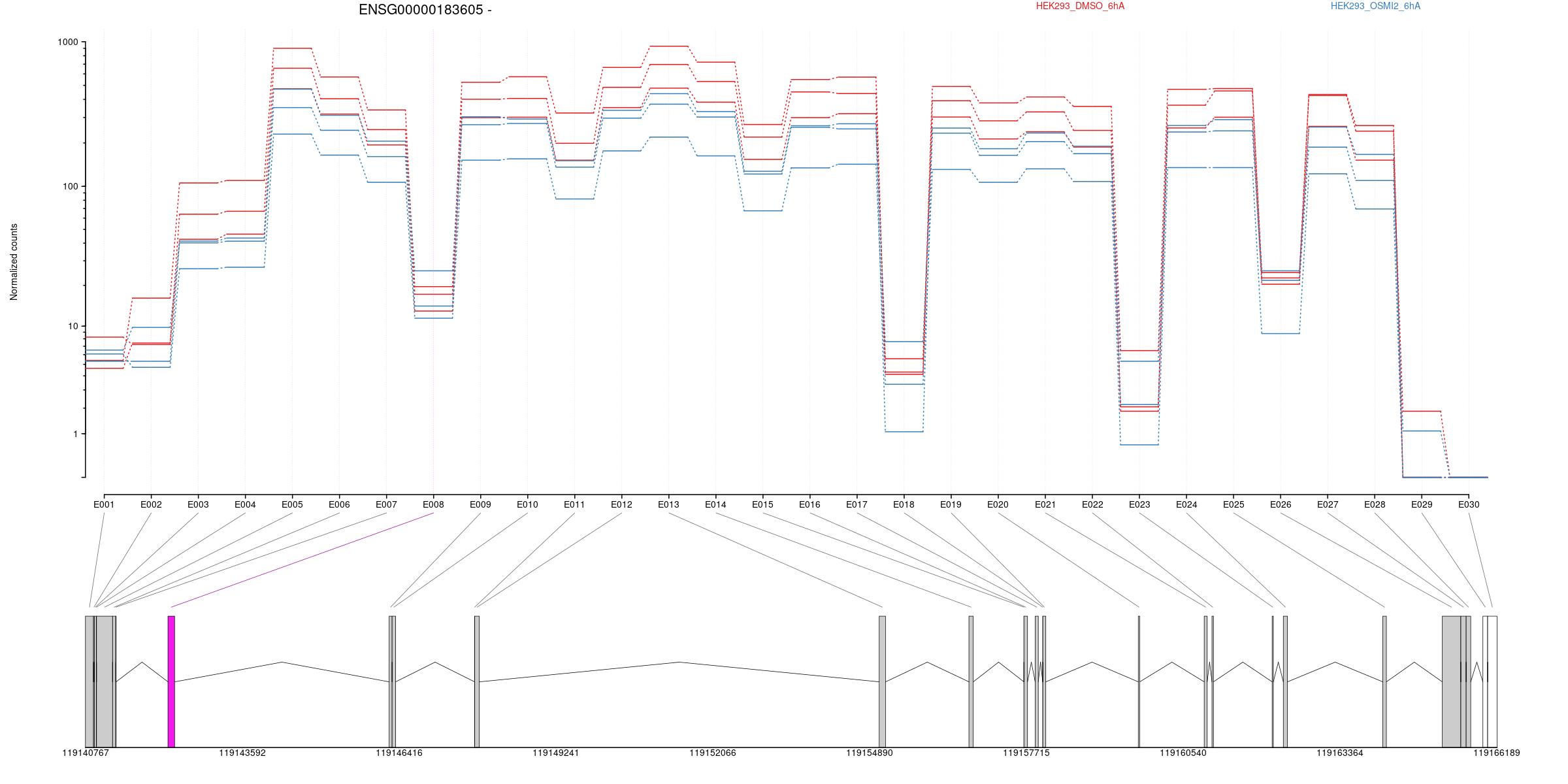Click genomic coordinate 119154890
This screenshot has height=784, width=1568.
pyautogui.click(x=870, y=753)
